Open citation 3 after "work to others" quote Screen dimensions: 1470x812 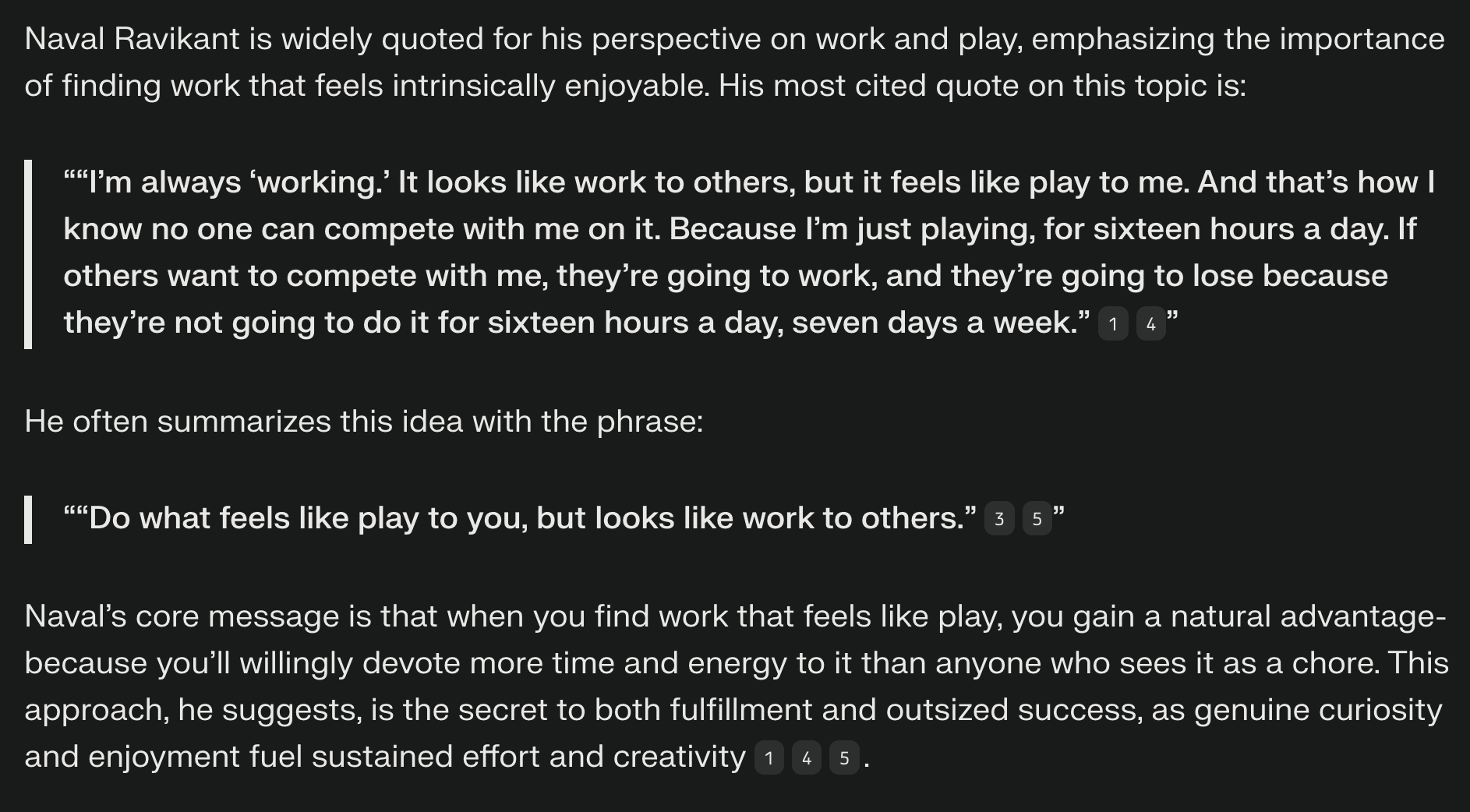coord(999,519)
